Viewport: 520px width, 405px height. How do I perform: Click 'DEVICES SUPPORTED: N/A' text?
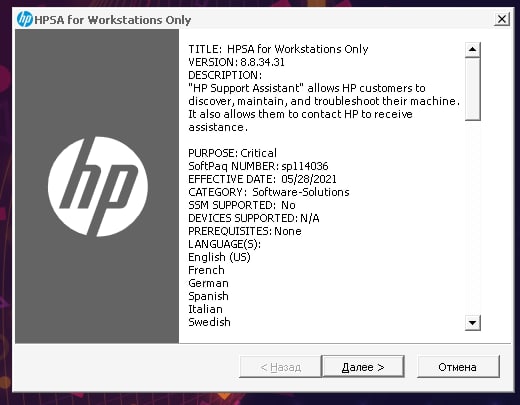[x=254, y=218]
